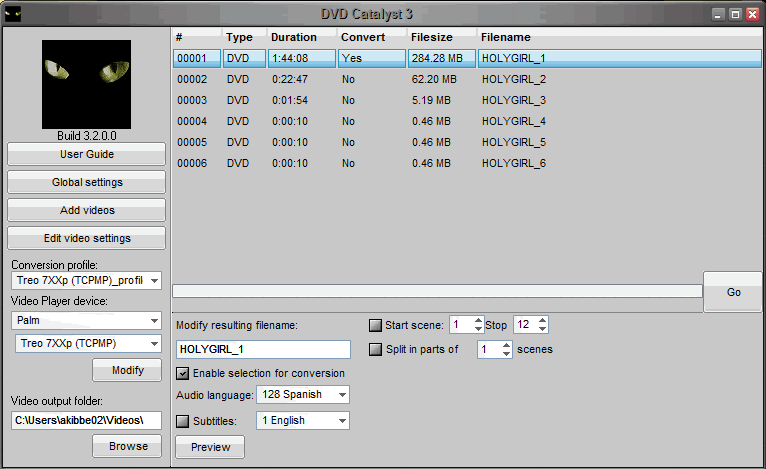Click the Modify resulting filename field
The image size is (766, 469).
pos(263,349)
